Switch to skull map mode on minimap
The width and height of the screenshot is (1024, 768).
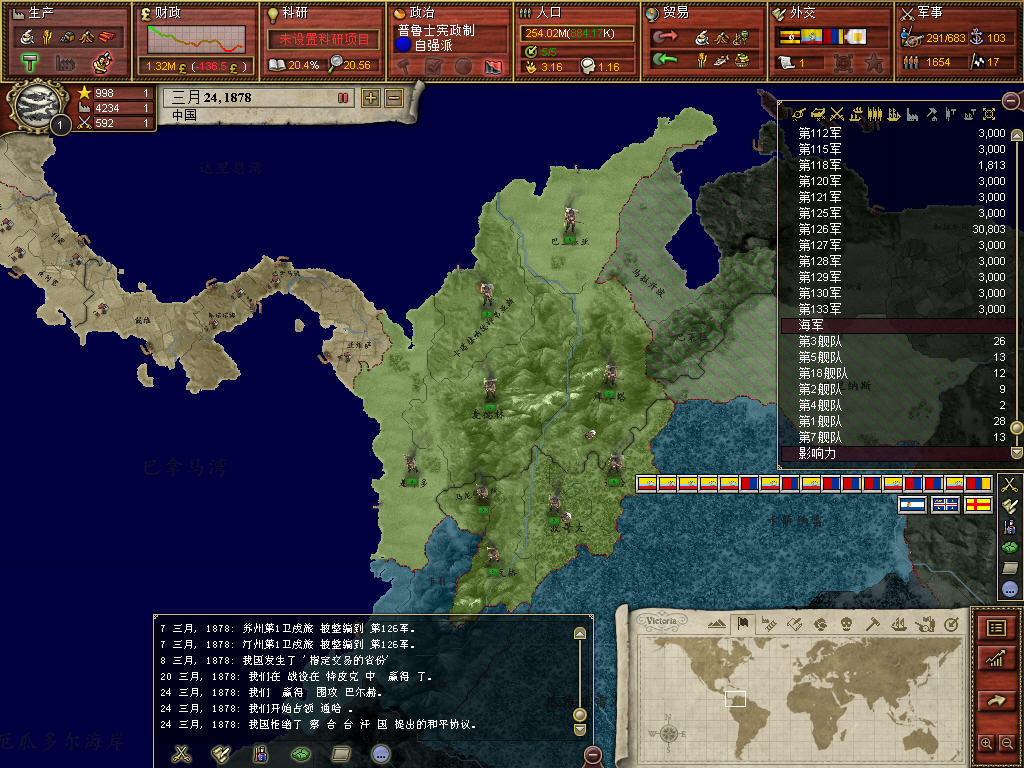click(x=846, y=624)
